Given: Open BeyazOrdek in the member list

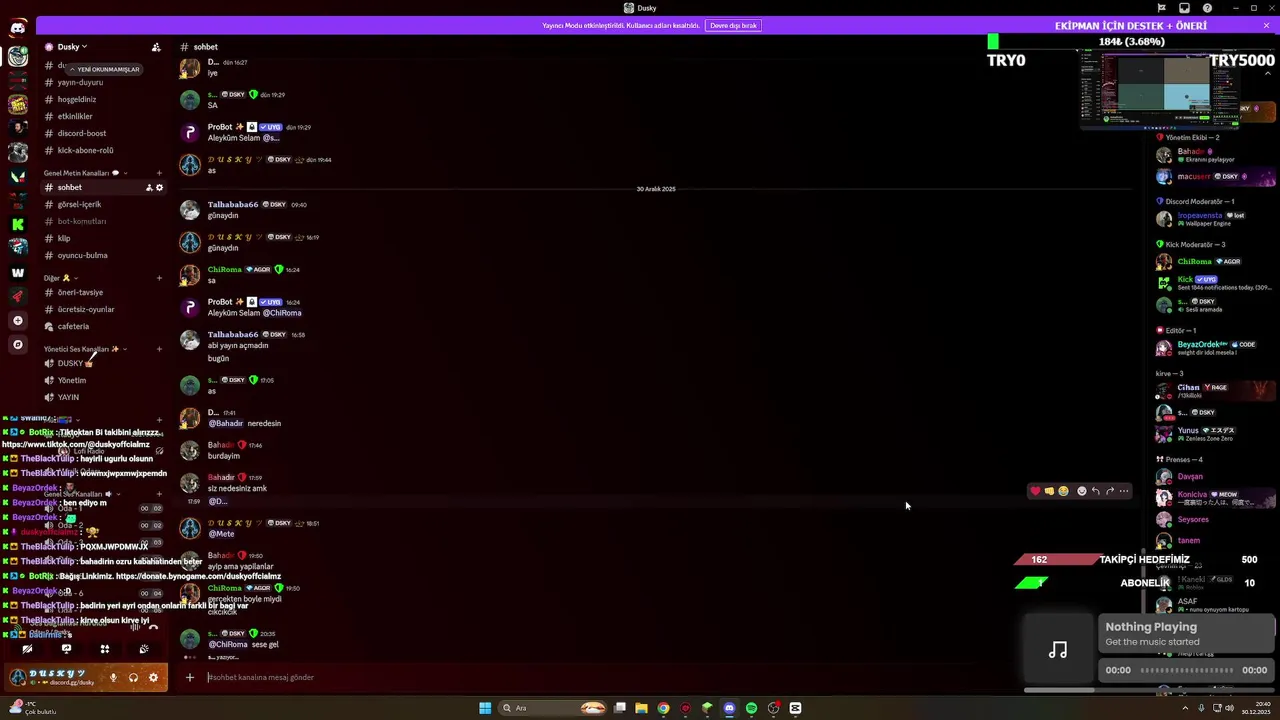Looking at the screenshot, I should click(1202, 344).
